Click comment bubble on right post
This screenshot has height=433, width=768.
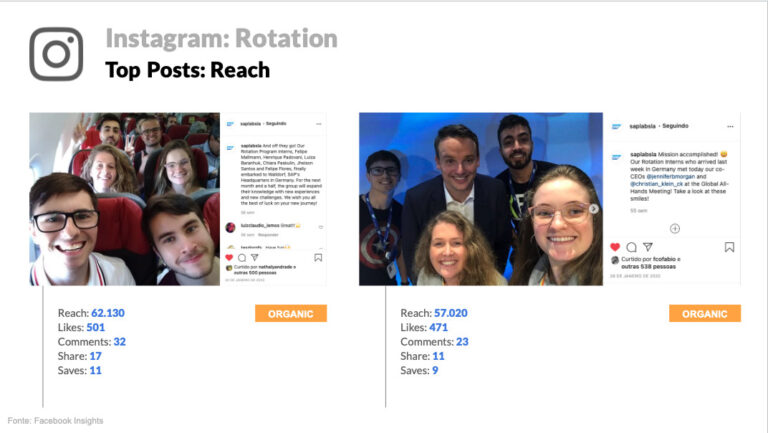[631, 247]
